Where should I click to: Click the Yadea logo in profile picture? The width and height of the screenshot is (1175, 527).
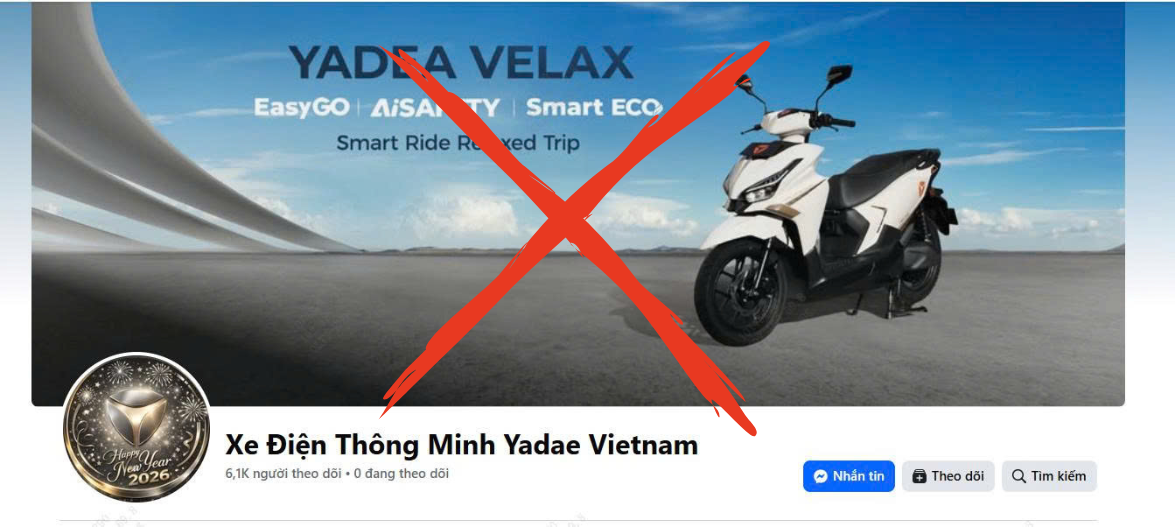point(136,416)
